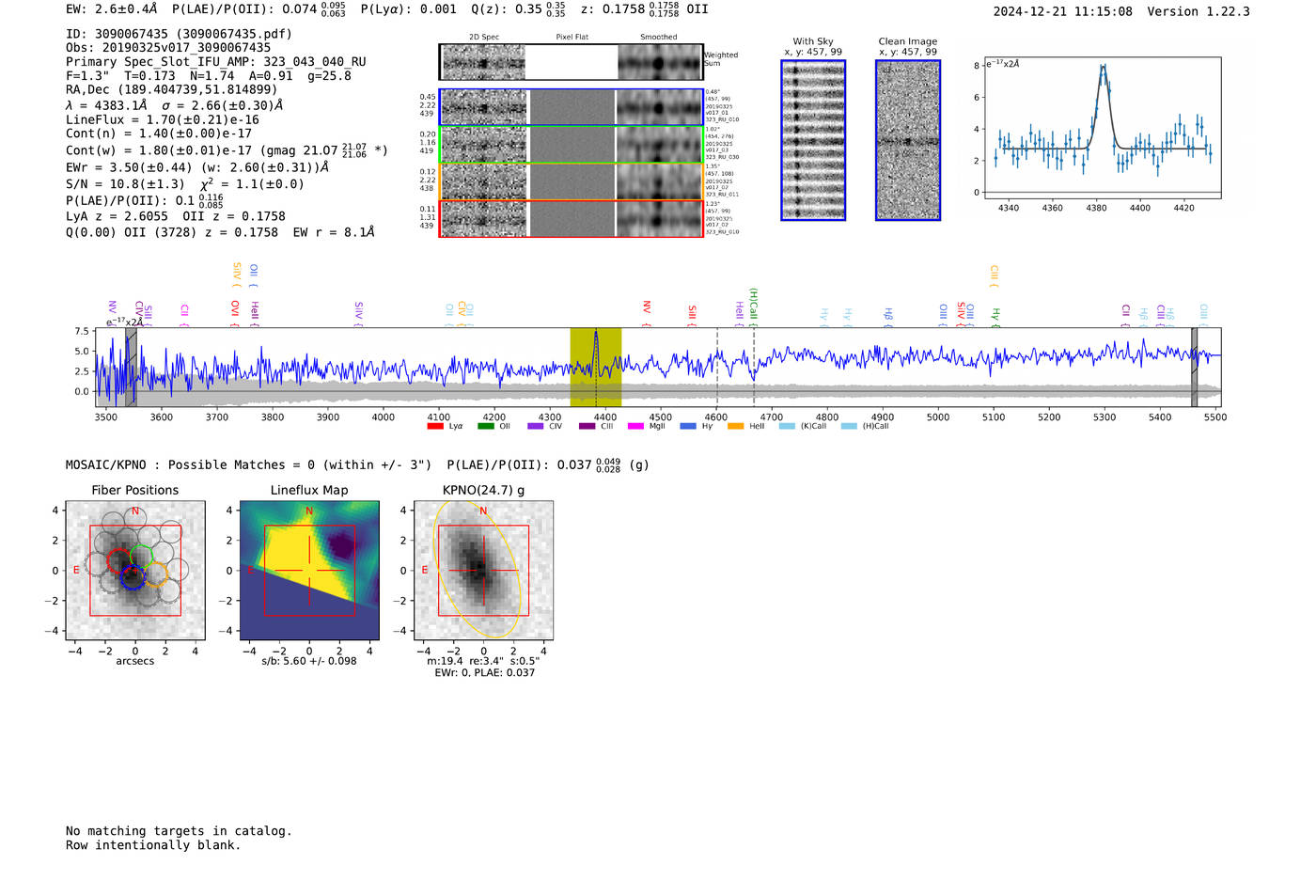Click the green OII legend swatch
This screenshot has width=1316, height=896.
tap(485, 427)
